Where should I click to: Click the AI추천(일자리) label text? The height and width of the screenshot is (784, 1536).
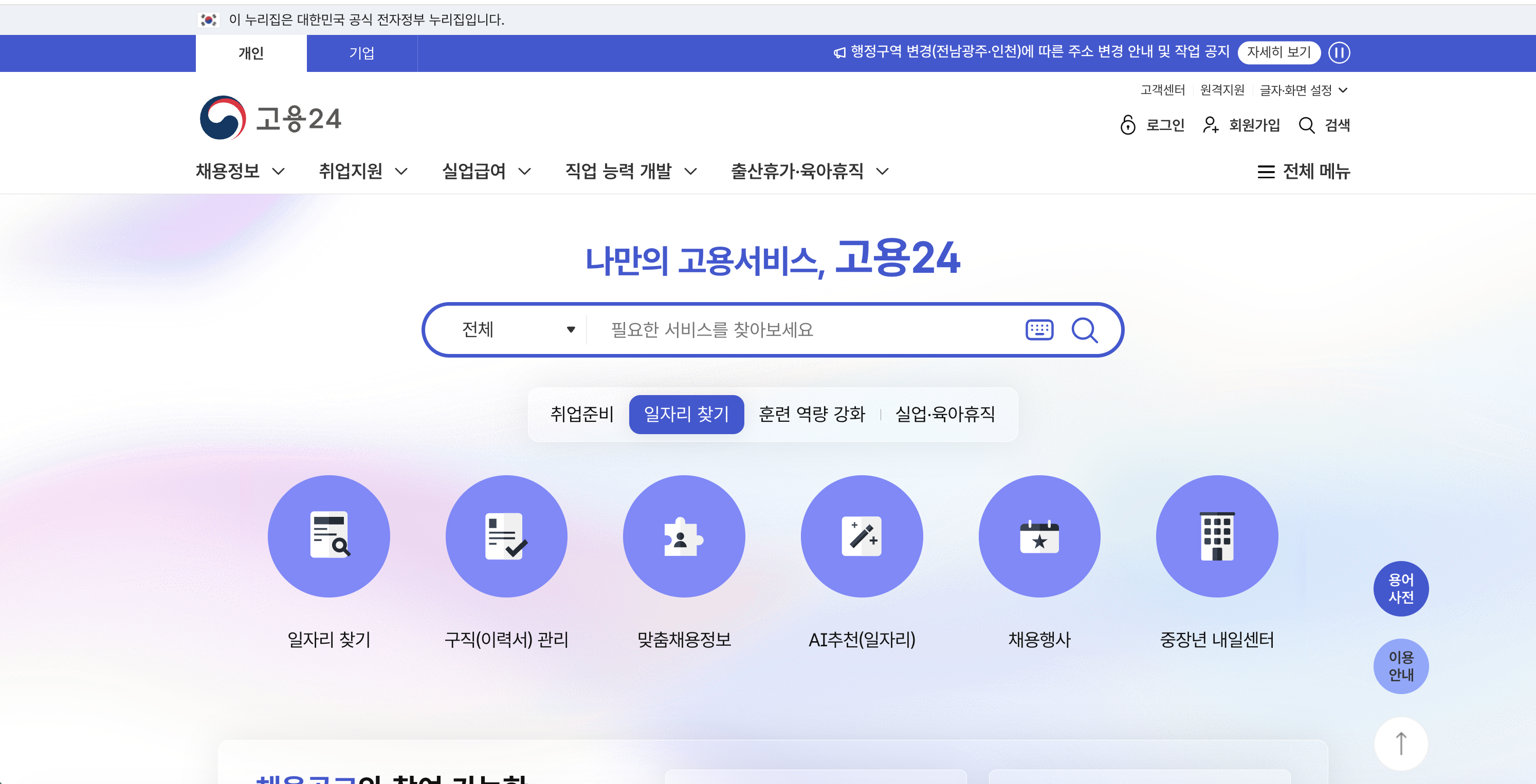pos(862,639)
